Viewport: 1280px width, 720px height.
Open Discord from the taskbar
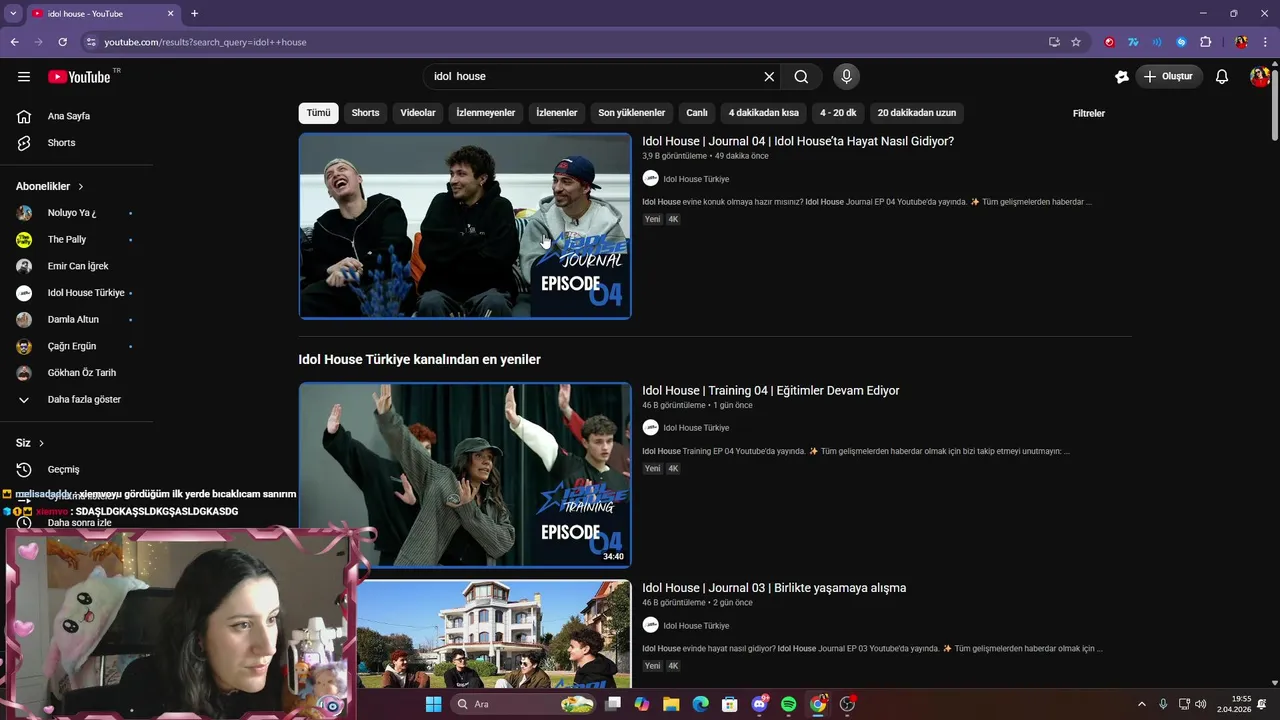click(759, 704)
